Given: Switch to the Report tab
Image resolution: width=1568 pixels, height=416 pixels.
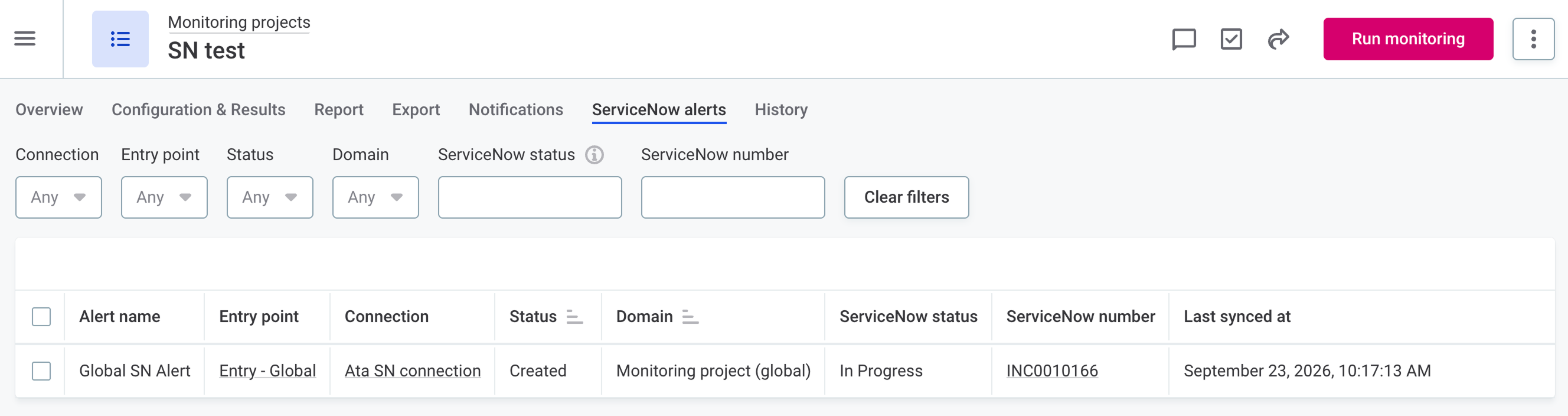Looking at the screenshot, I should (338, 110).
